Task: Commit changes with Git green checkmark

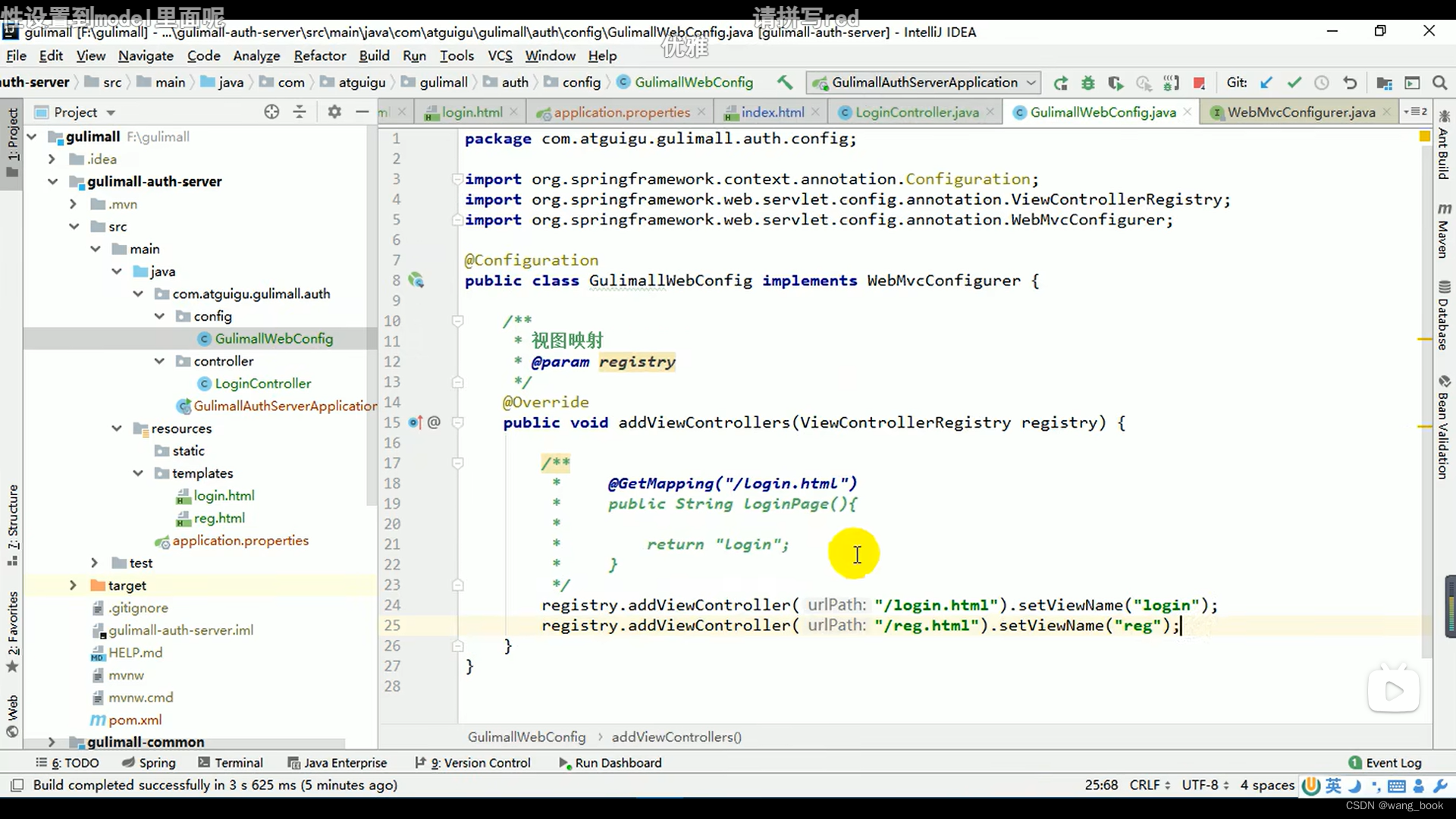Action: click(1294, 83)
